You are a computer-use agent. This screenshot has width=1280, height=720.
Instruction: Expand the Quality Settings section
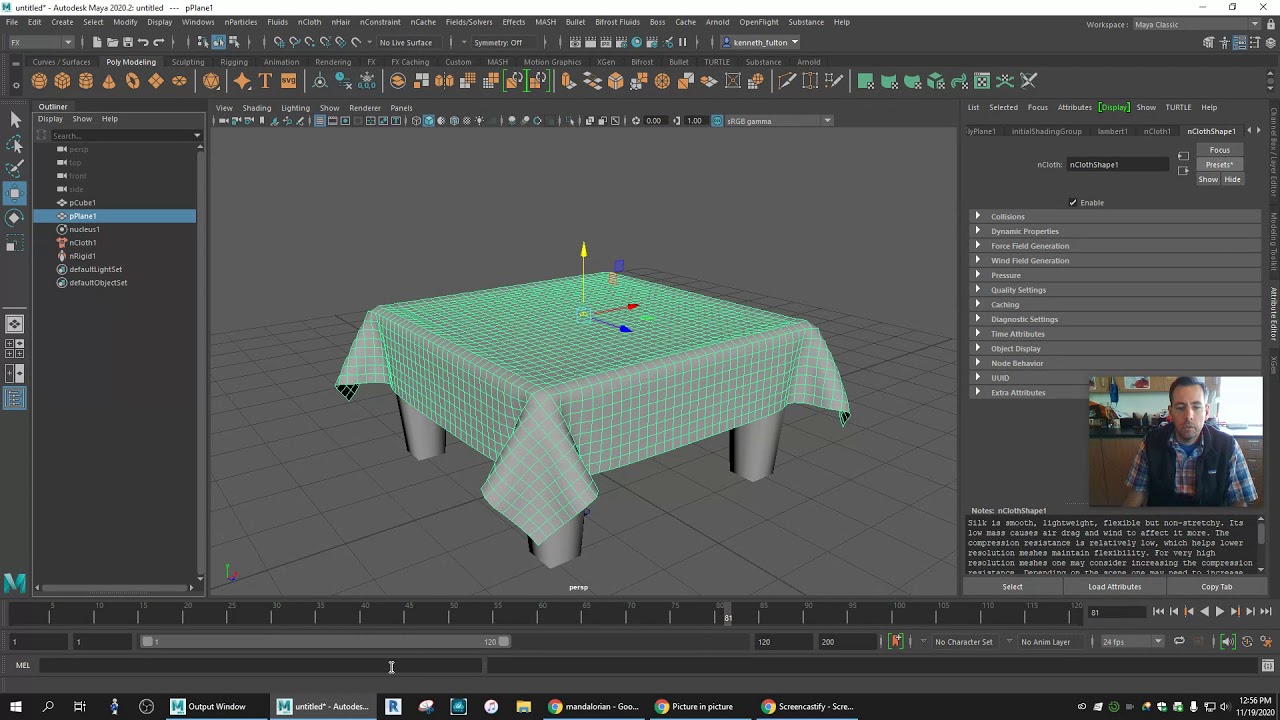[1116, 290]
